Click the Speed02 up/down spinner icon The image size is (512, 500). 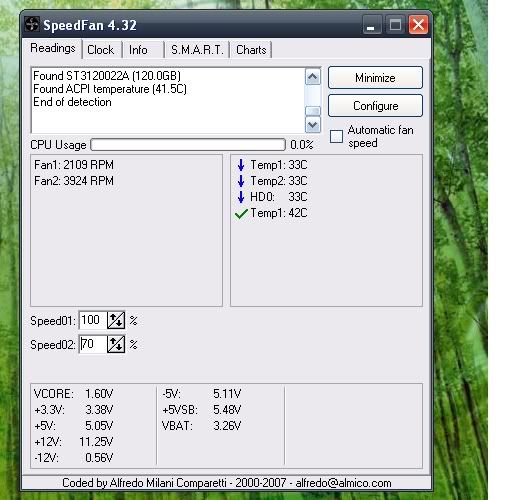(116, 344)
